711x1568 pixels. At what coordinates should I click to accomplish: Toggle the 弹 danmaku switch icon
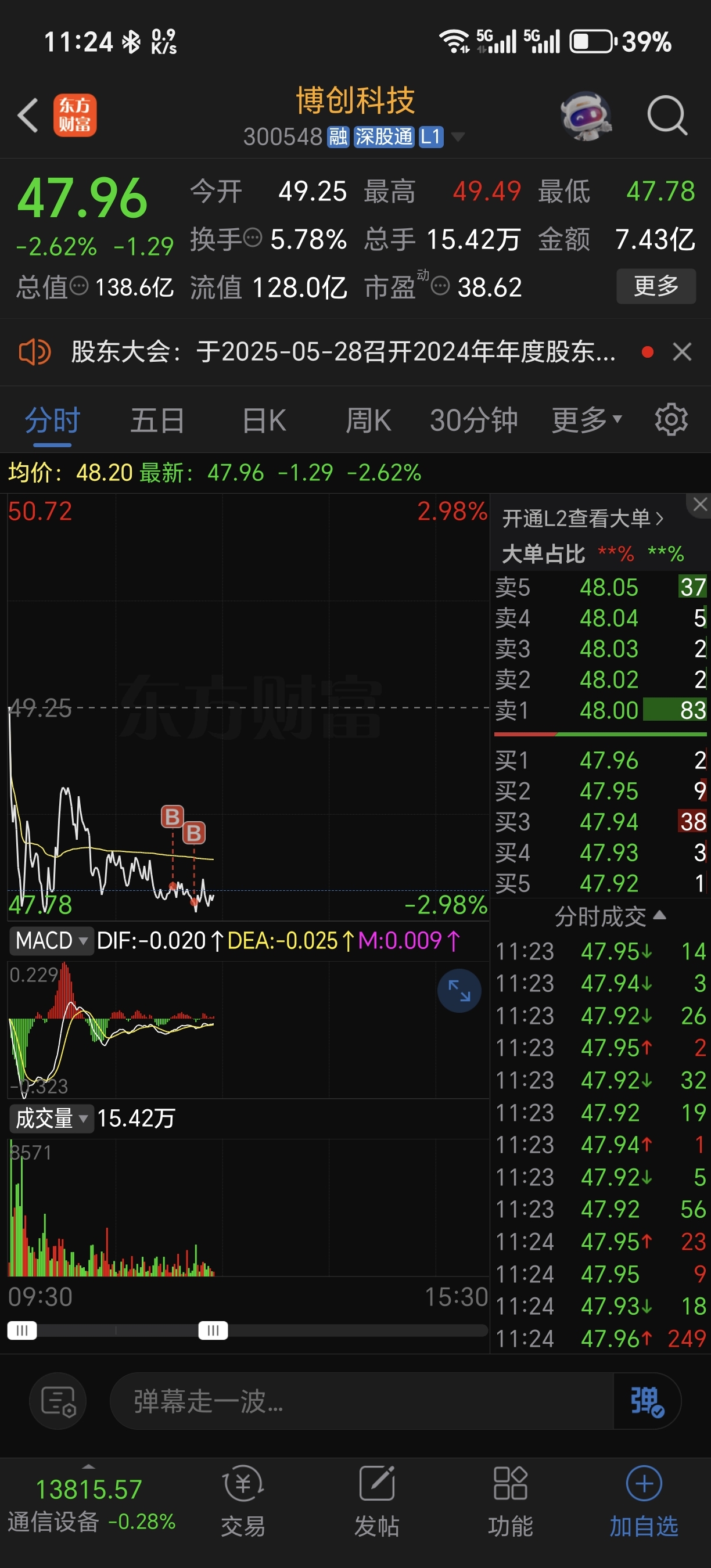(647, 1401)
